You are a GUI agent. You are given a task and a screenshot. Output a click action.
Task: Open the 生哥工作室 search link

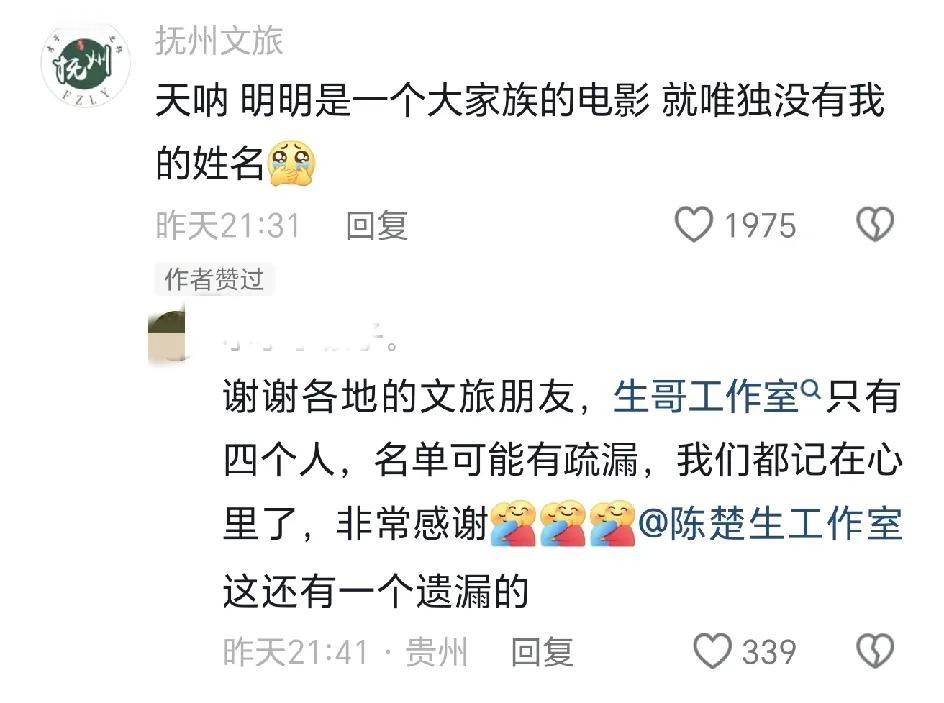tap(707, 397)
